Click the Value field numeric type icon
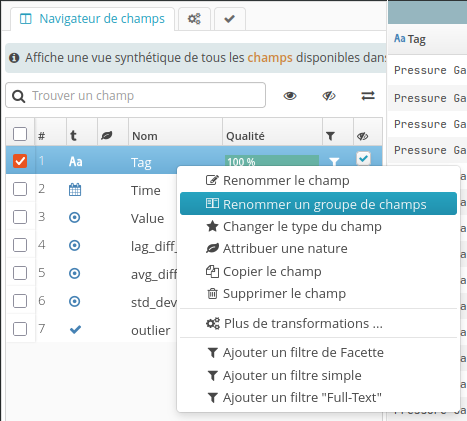Viewport: 467px width, 421px height. (75, 218)
